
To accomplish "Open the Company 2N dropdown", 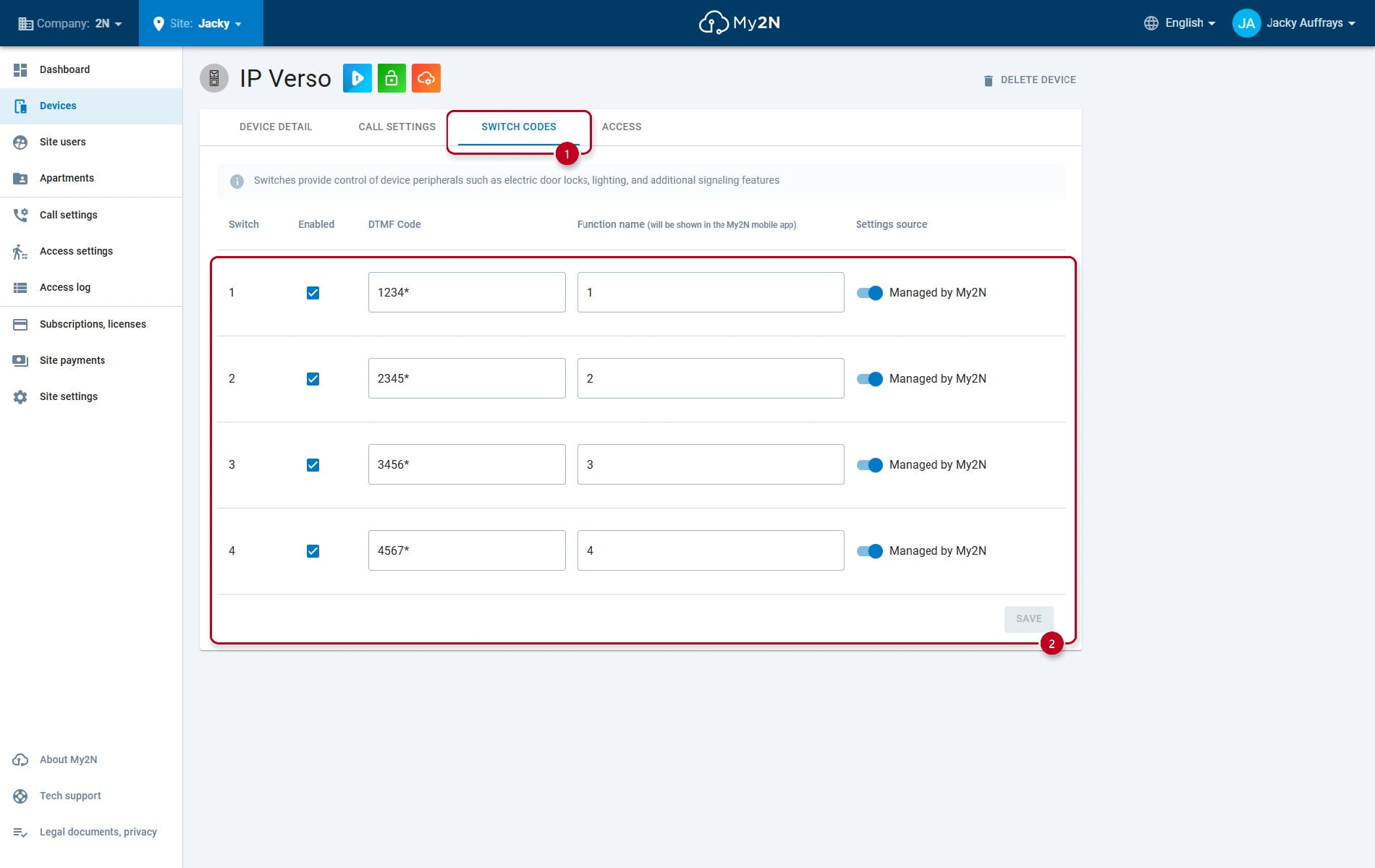I will (x=69, y=23).
